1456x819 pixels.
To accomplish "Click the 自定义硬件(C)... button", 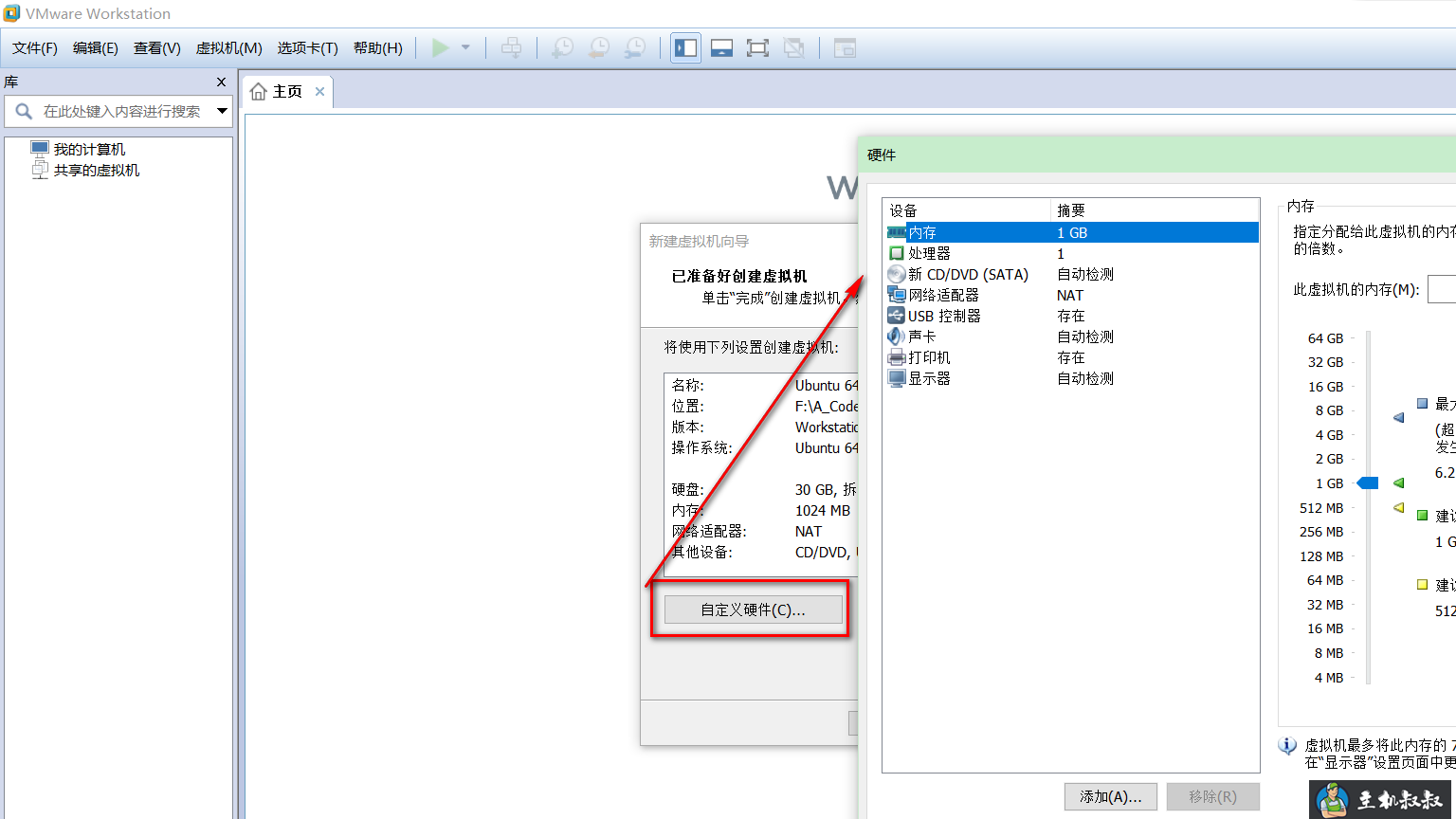I will pos(753,610).
